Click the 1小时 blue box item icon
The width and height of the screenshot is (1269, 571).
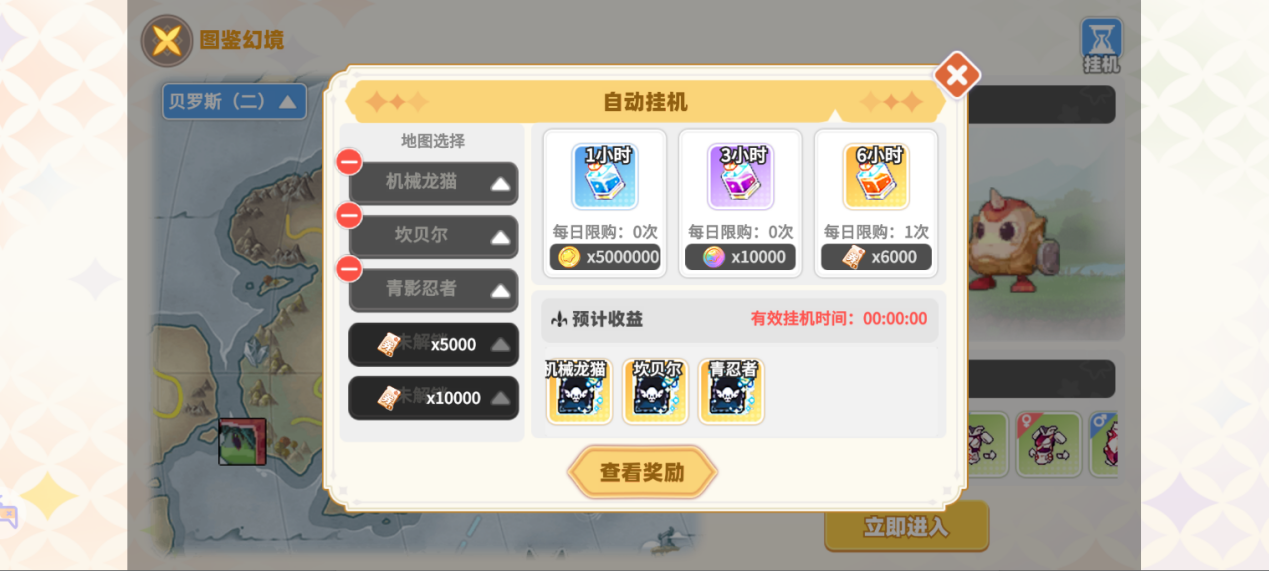[x=604, y=177]
